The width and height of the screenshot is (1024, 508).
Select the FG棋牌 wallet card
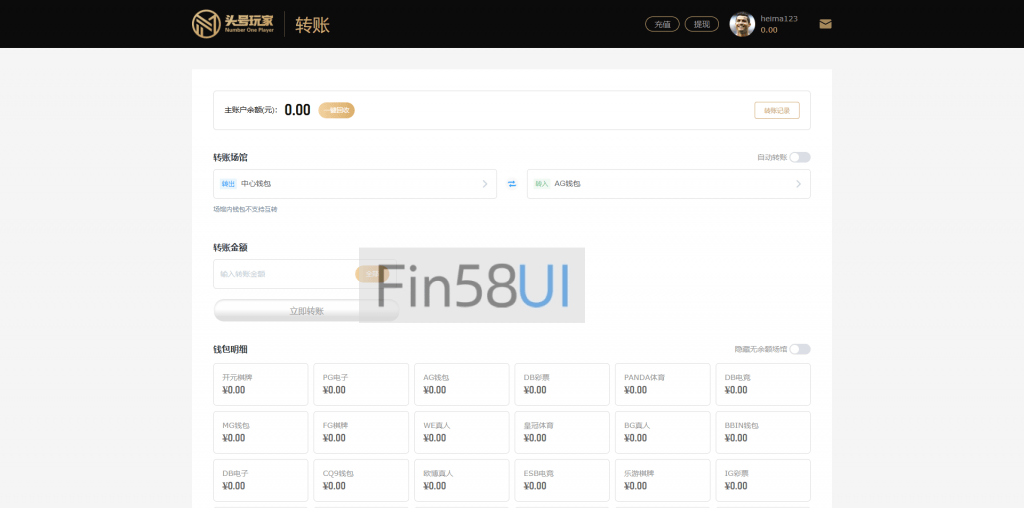click(361, 432)
